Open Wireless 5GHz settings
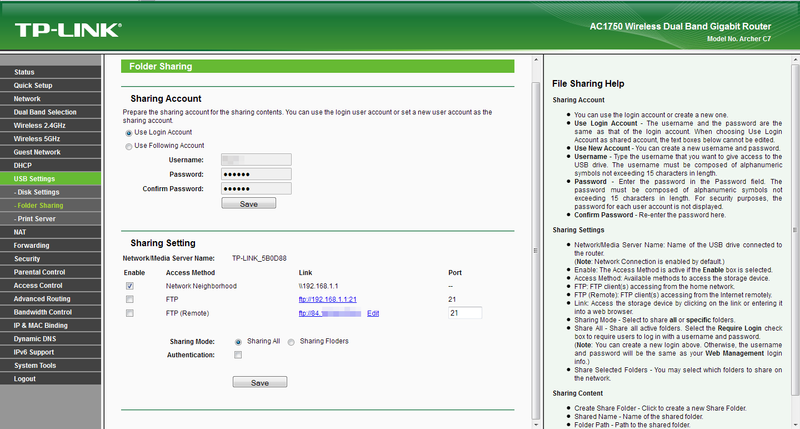The width and height of the screenshot is (800, 429). coord(51,138)
